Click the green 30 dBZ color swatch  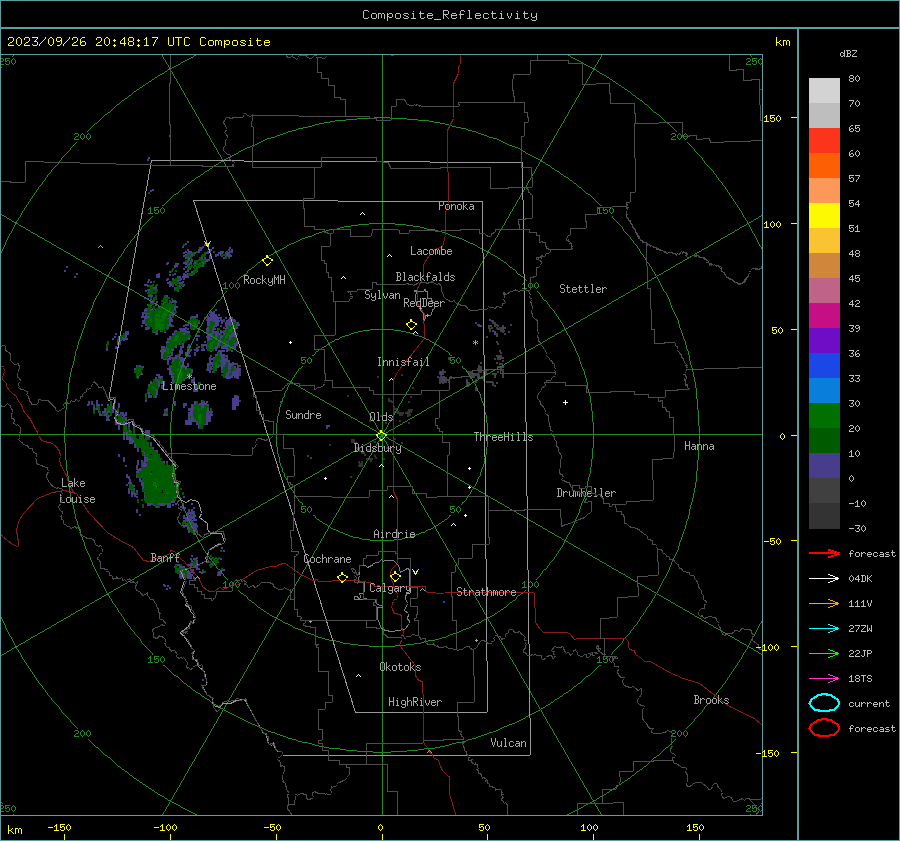[824, 415]
